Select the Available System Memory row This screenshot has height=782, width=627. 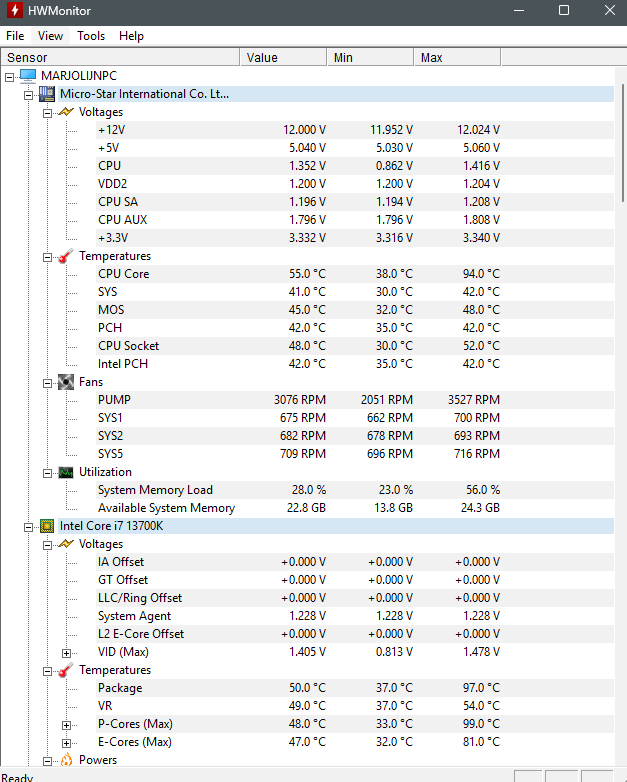click(x=355, y=508)
